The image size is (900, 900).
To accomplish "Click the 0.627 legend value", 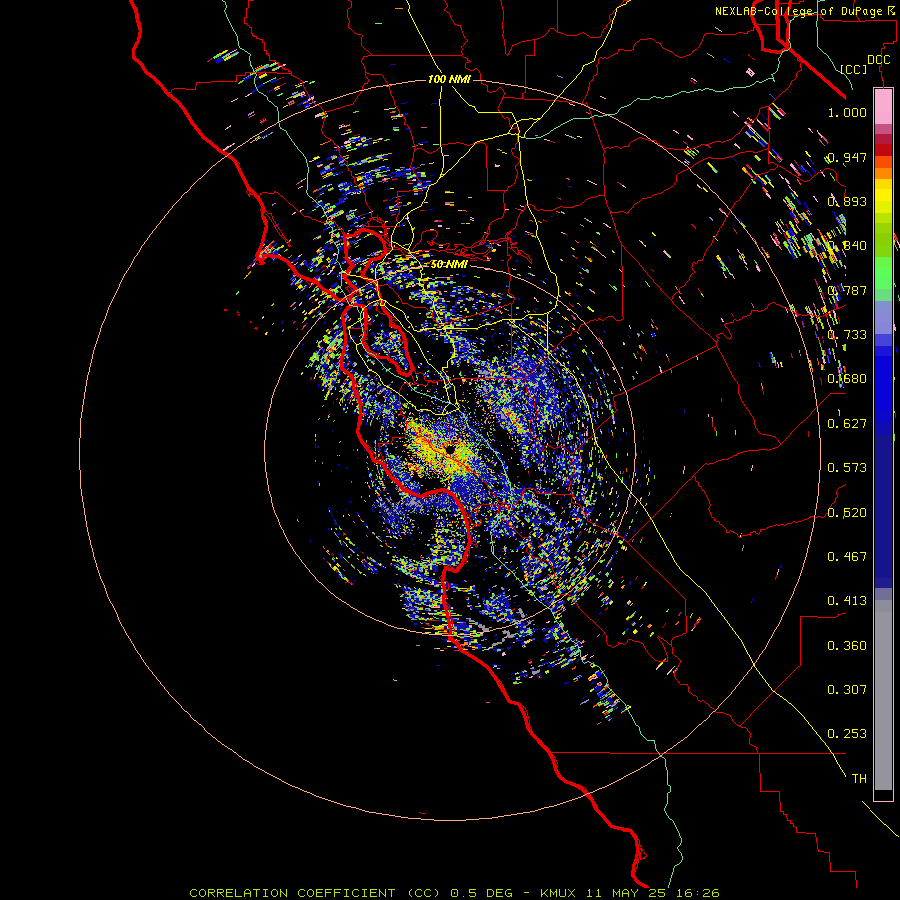I will [x=847, y=423].
